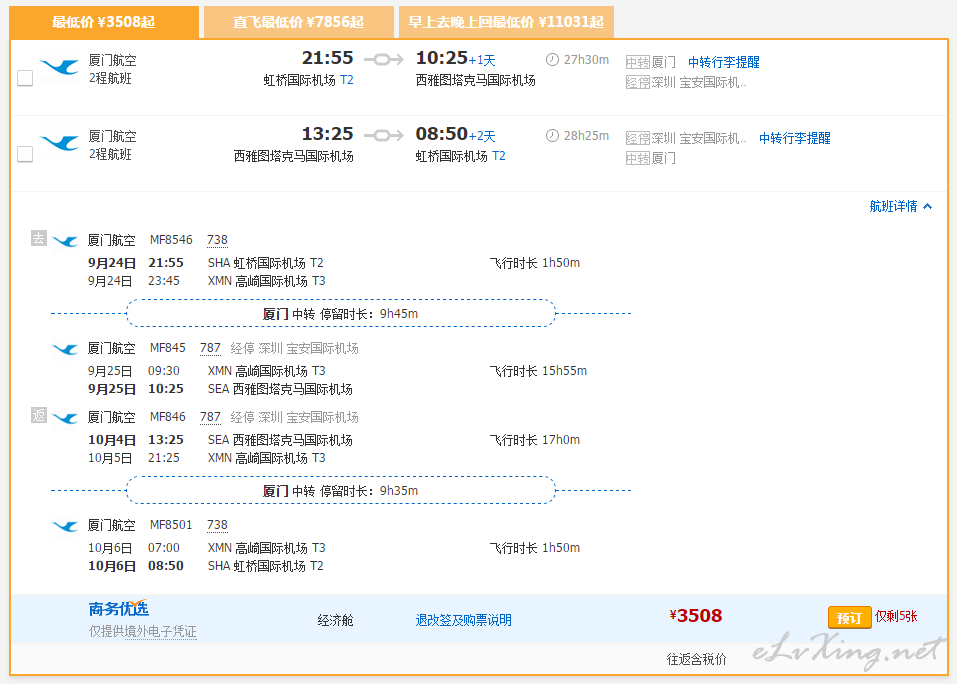The height and width of the screenshot is (684, 957).
Task: Click airline logo beside MF8546
Action: 65,241
